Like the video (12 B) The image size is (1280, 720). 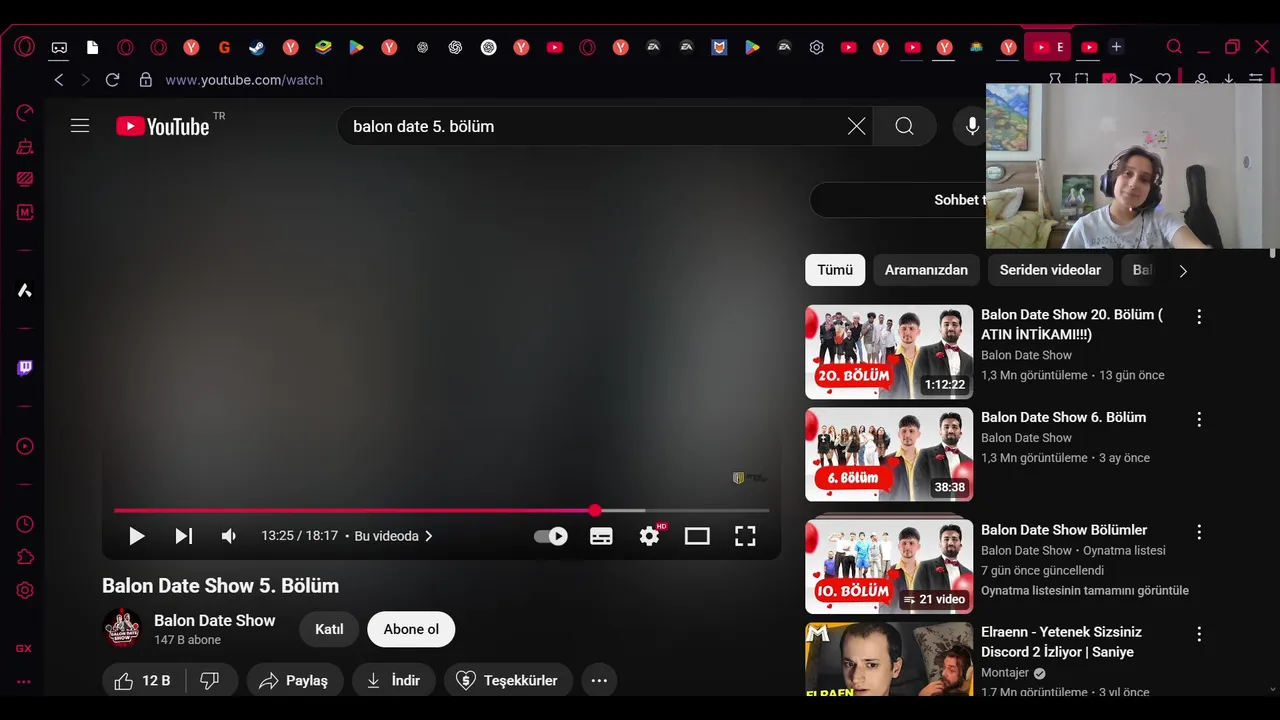[143, 681]
